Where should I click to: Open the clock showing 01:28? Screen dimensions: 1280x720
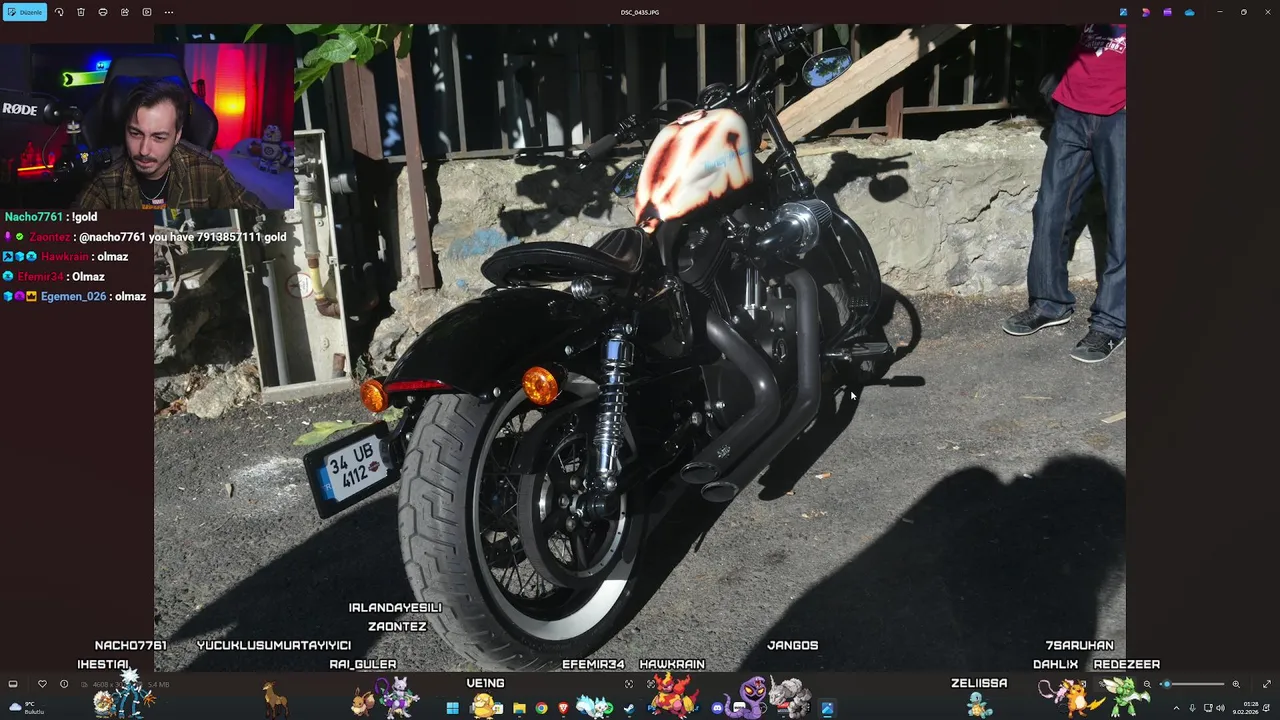tap(1246, 708)
